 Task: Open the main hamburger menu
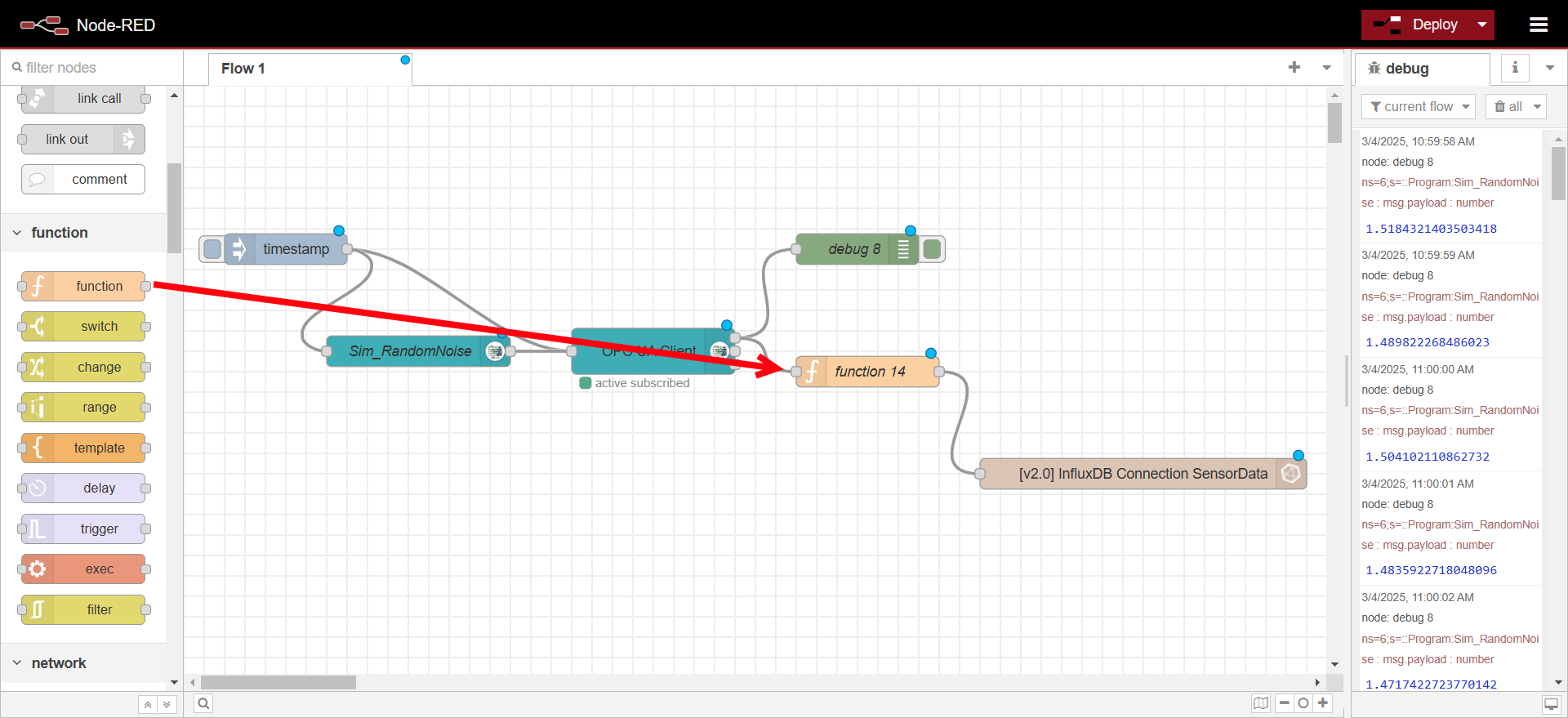pos(1539,25)
